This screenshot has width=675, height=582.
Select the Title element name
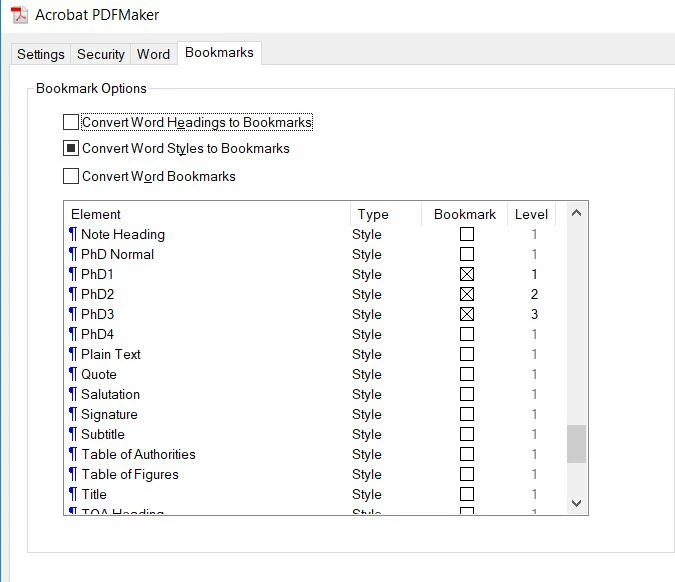(94, 494)
